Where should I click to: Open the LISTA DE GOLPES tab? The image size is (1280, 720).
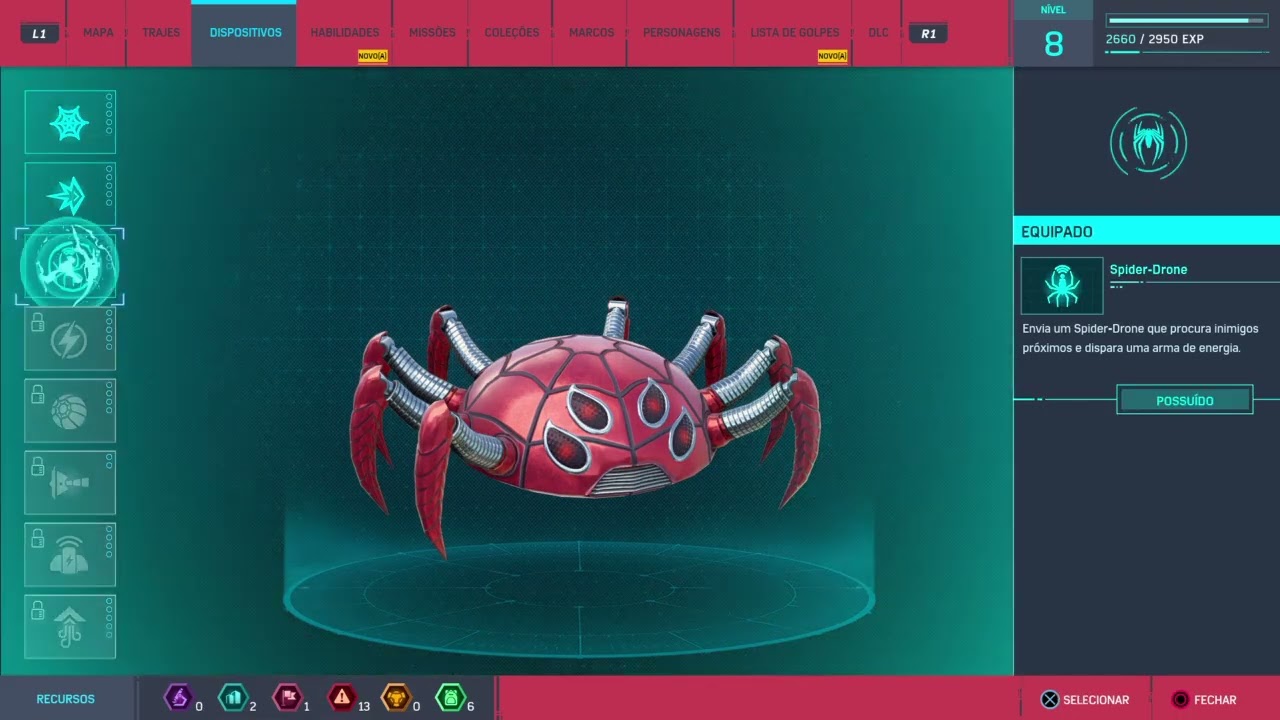[x=795, y=33]
